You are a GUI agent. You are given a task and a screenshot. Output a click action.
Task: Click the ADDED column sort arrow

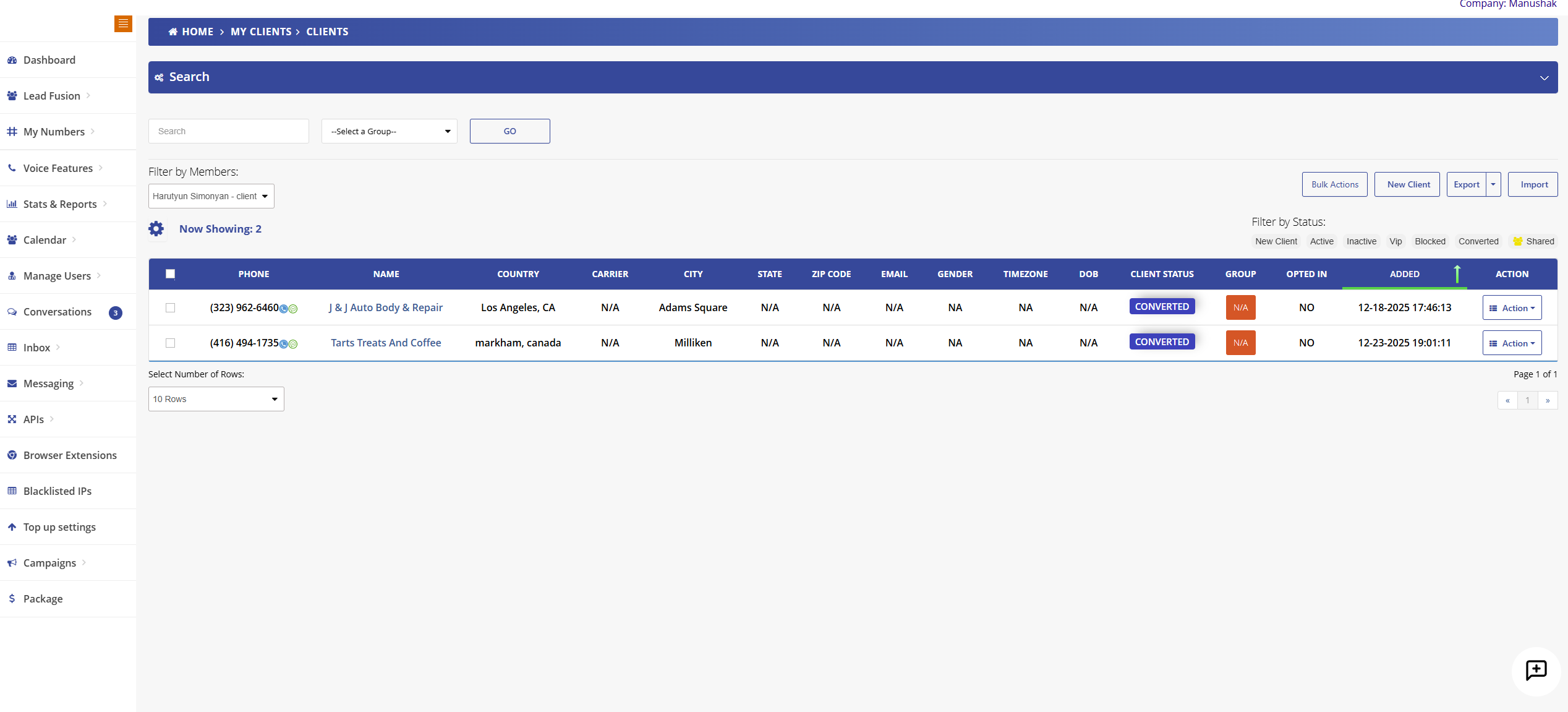click(x=1457, y=274)
